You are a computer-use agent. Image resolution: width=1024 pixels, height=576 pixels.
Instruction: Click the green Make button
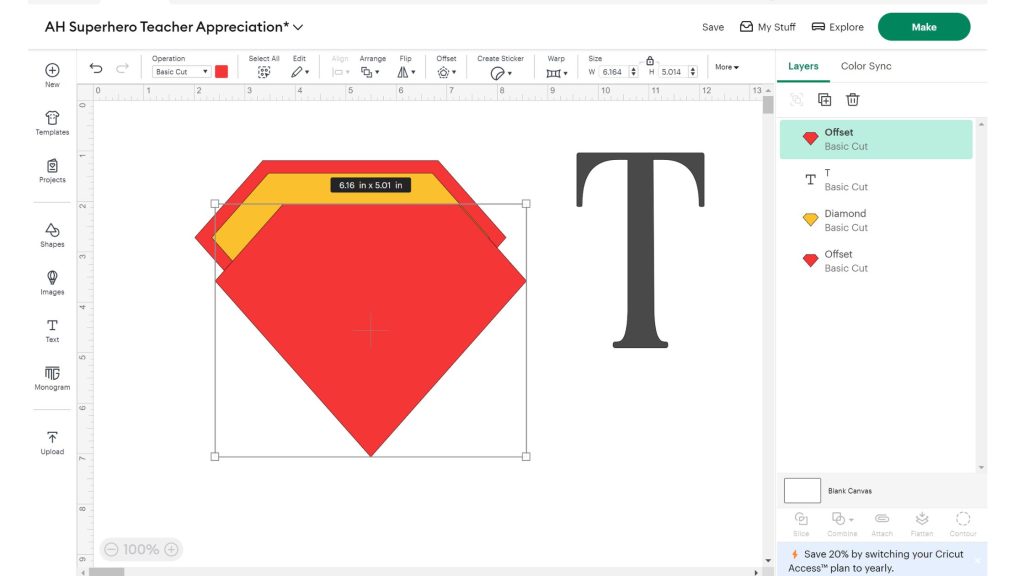[924, 27]
